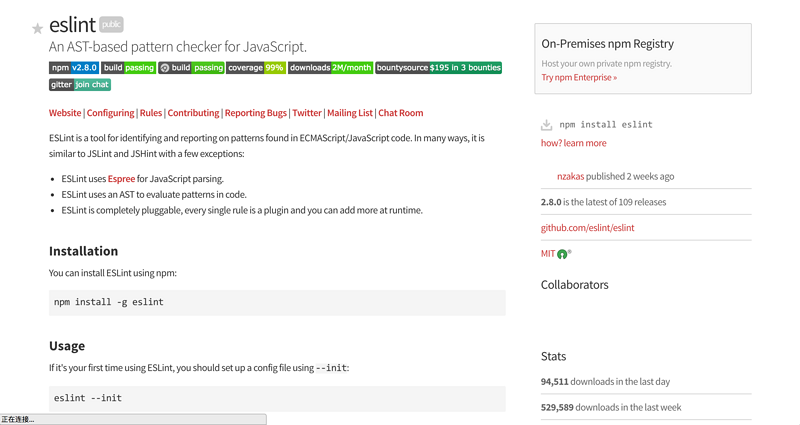Star the eslint package
Viewport: 800px width, 425px height.
click(38, 28)
